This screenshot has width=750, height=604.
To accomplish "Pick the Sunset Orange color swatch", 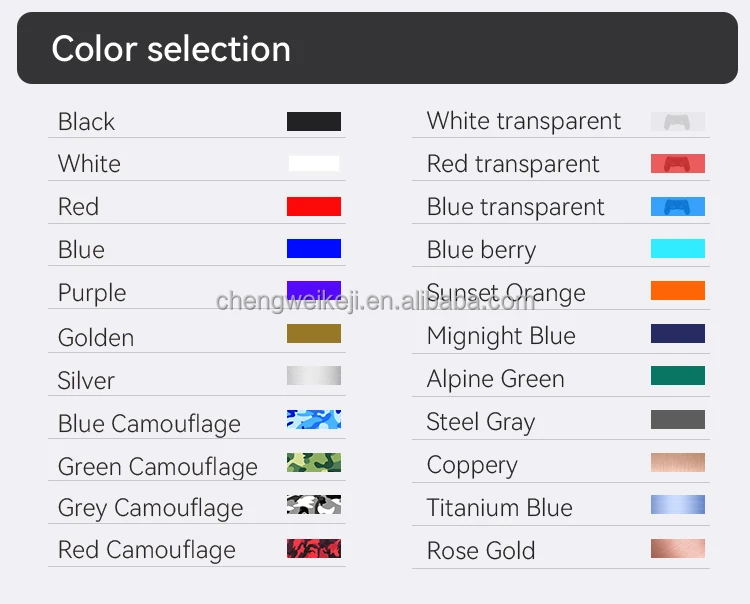I will tap(677, 291).
